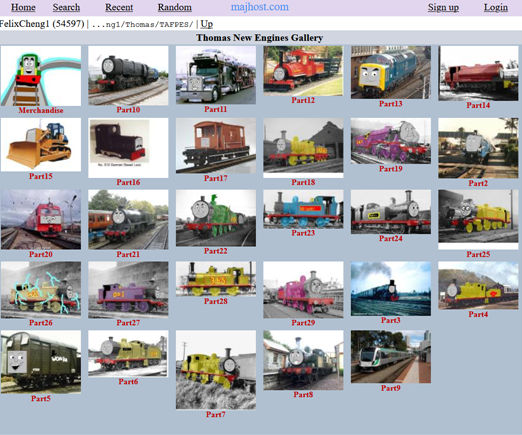
Task: Go Up one directory level
Action: click(207, 24)
